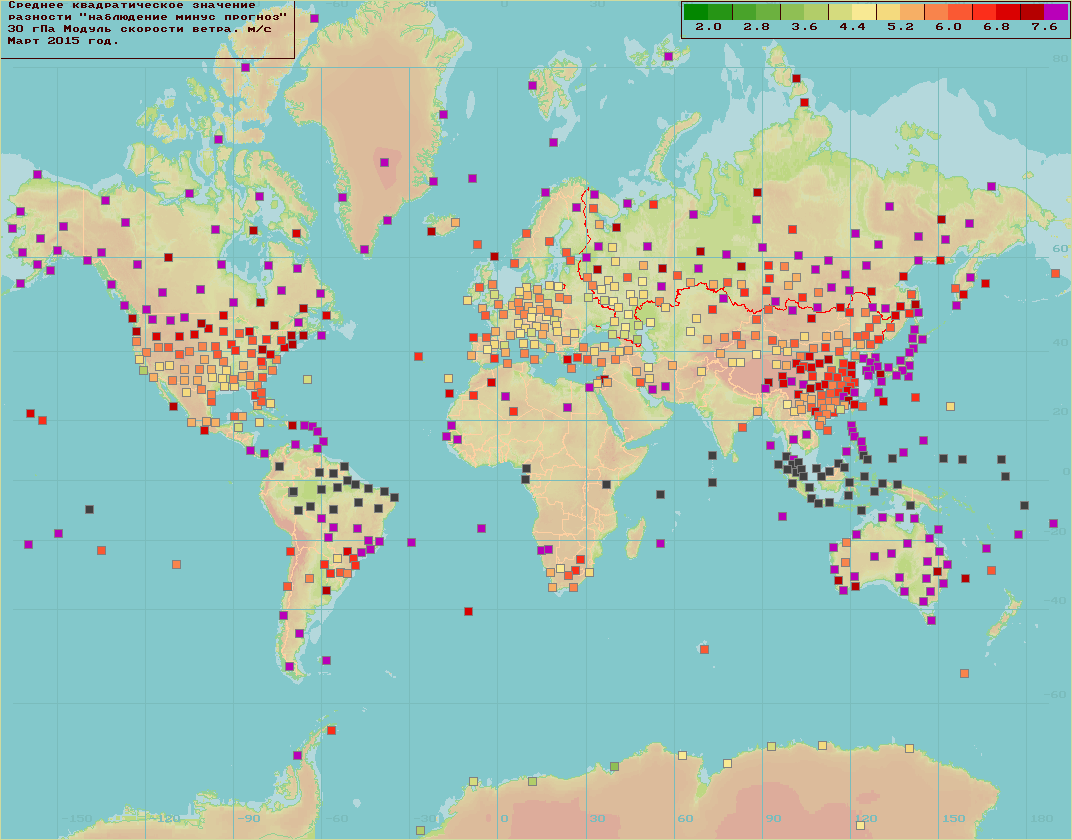Viewport: 1072px width, 840px height.
Task: Click the date text 'Март 2015 год.'
Action: point(63,40)
